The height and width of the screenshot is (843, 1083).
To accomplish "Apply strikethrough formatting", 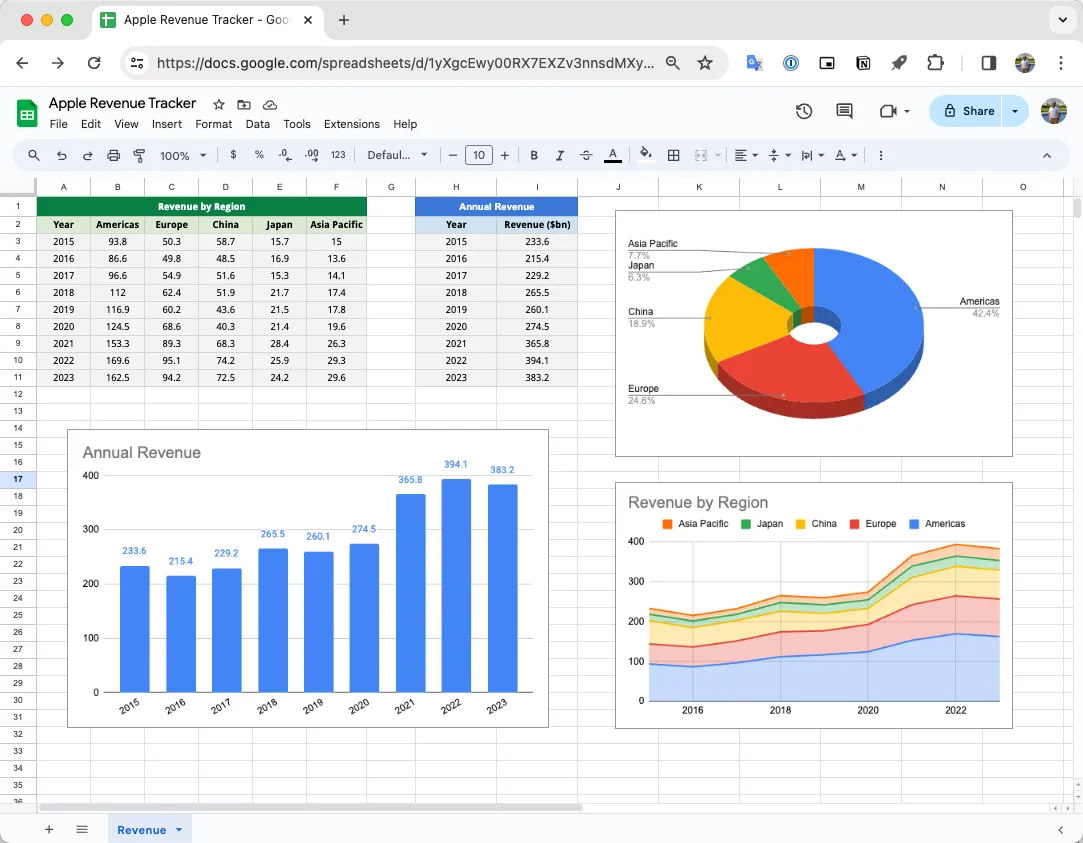I will [x=586, y=155].
